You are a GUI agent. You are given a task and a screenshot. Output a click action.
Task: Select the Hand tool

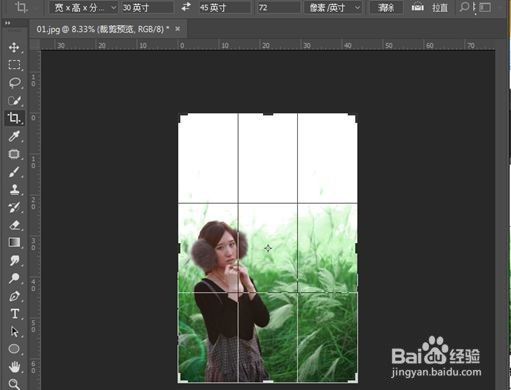click(x=14, y=367)
